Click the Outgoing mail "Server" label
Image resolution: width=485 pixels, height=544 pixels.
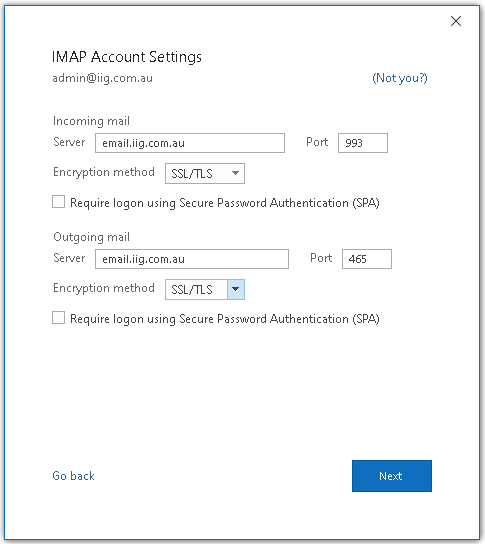tap(69, 258)
